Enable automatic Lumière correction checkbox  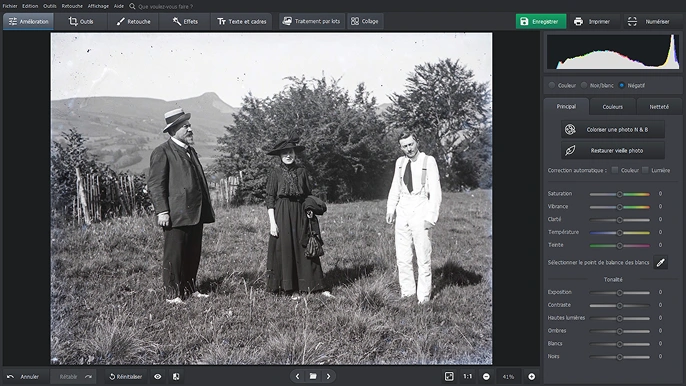pos(645,170)
